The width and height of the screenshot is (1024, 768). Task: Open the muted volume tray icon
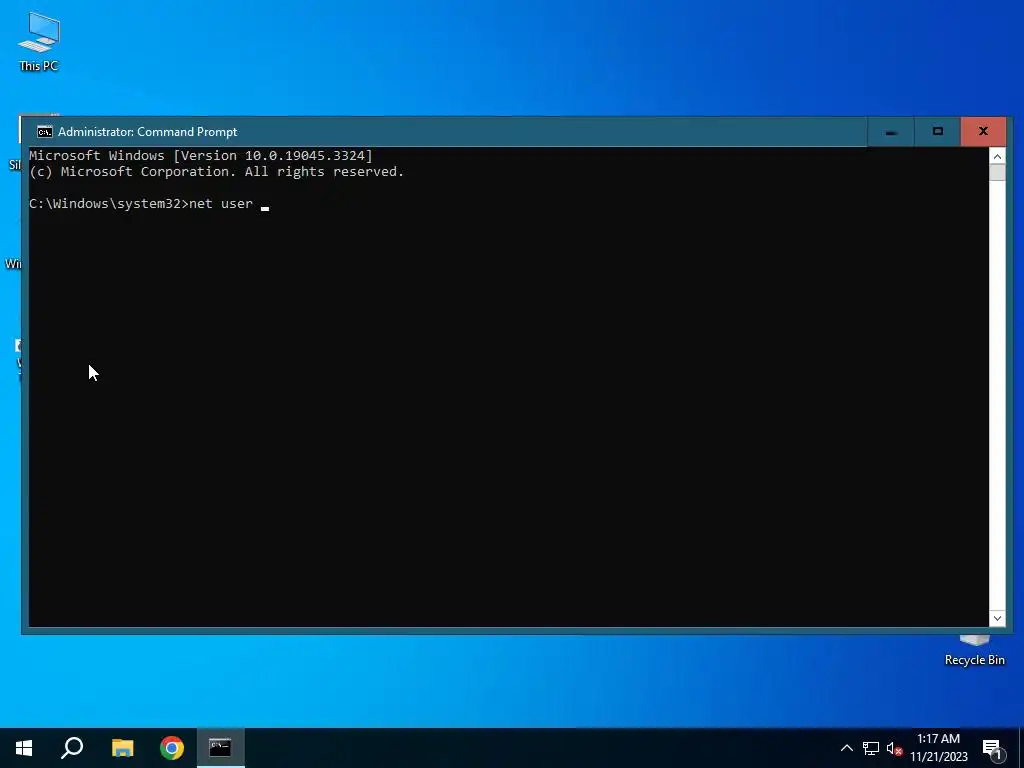894,748
